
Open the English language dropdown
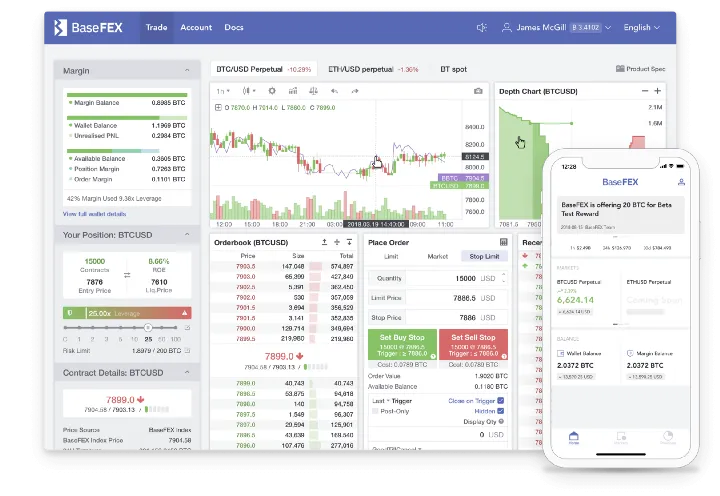click(641, 28)
